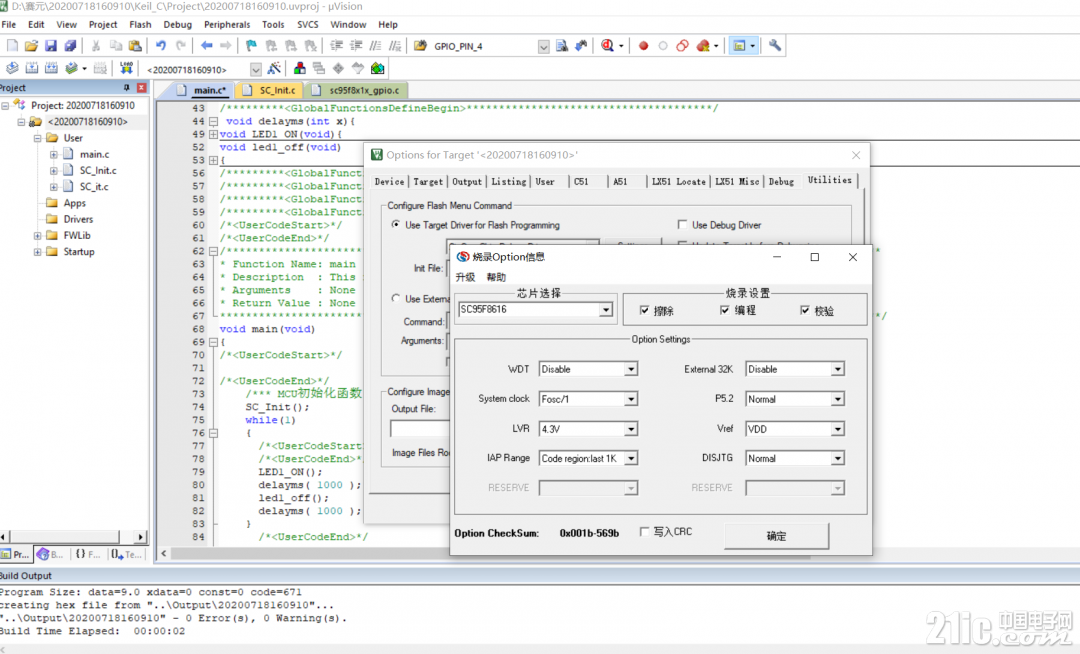This screenshot has height=654, width=1080.
Task: Switch to the Debug tab in Options dialog
Action: coord(781,182)
